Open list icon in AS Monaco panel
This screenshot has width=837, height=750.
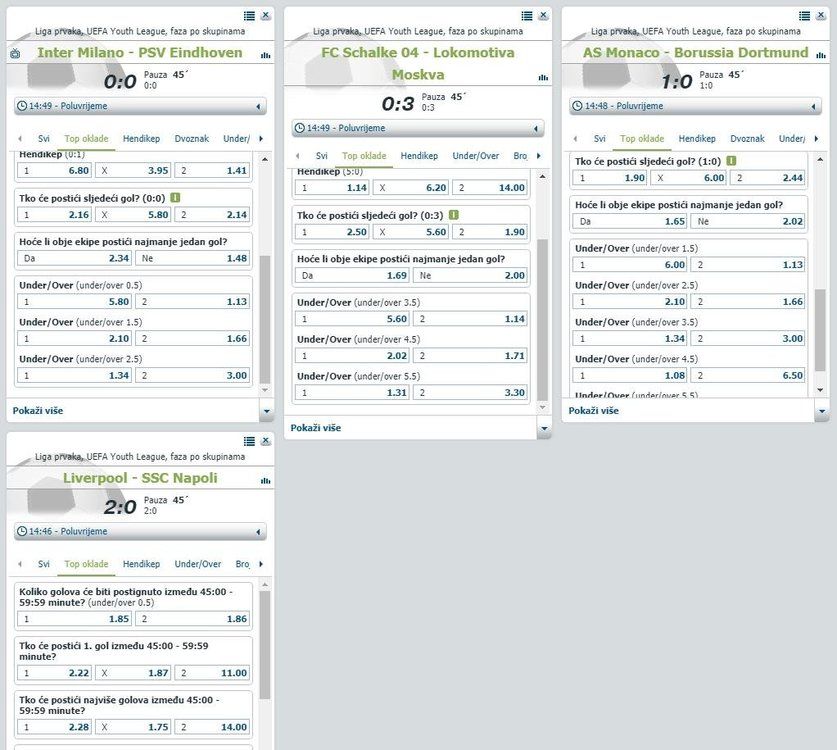(804, 16)
